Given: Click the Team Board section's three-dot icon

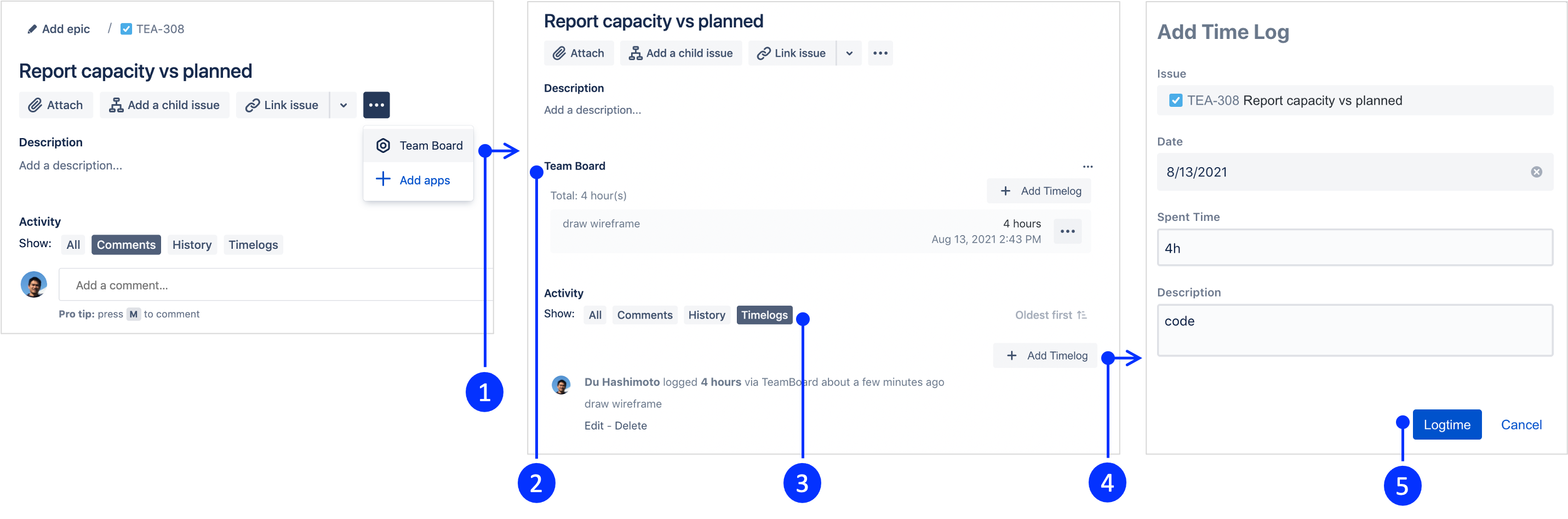Looking at the screenshot, I should pyautogui.click(x=1087, y=166).
